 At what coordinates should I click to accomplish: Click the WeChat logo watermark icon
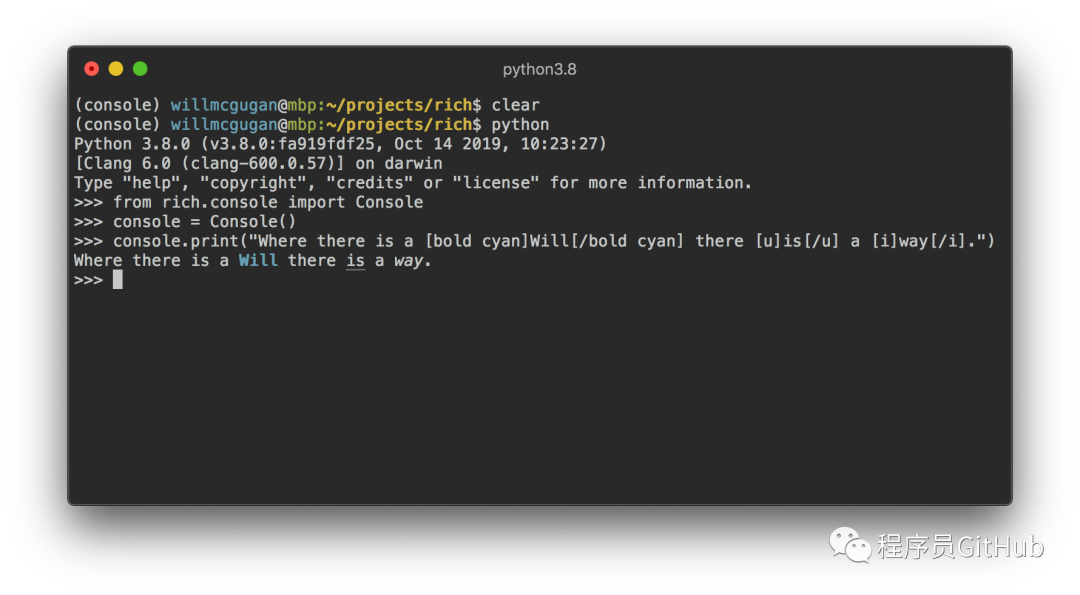pyautogui.click(x=849, y=545)
